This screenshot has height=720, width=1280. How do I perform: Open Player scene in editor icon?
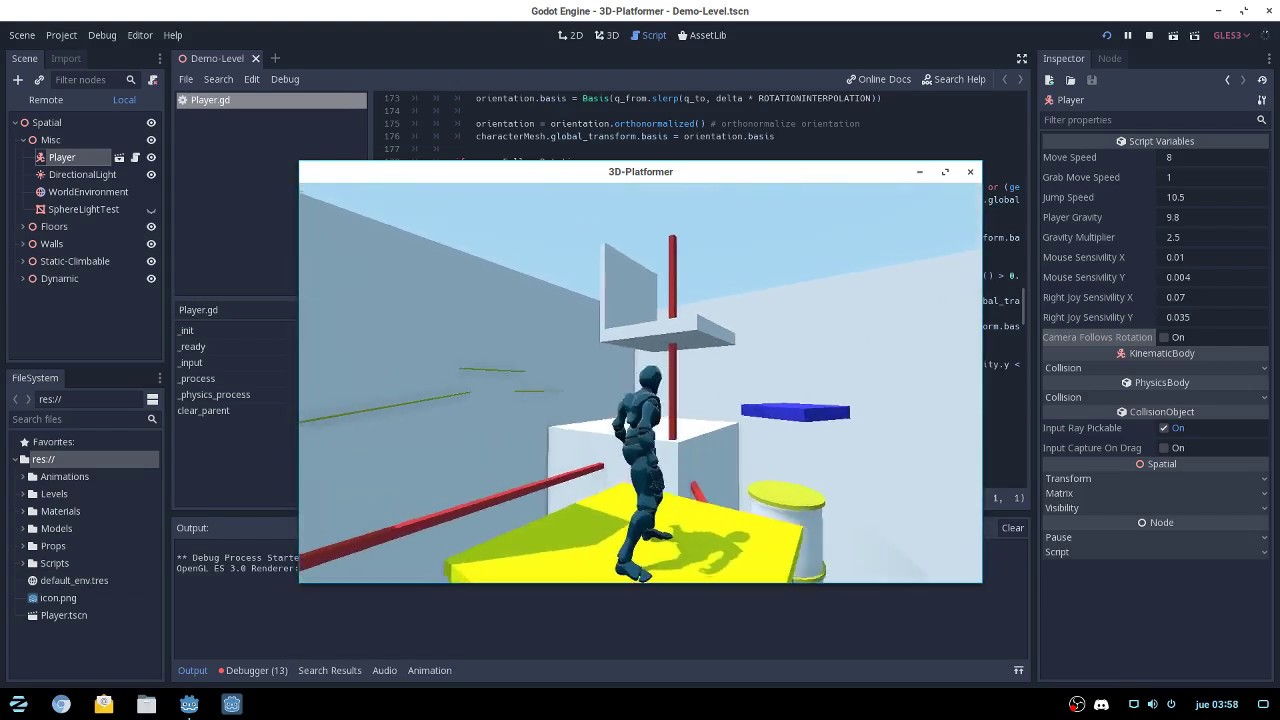coord(119,158)
